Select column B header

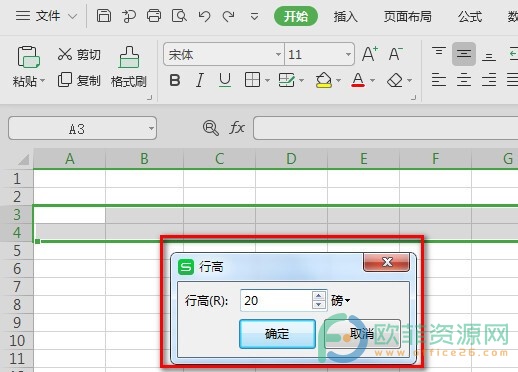pos(144,159)
